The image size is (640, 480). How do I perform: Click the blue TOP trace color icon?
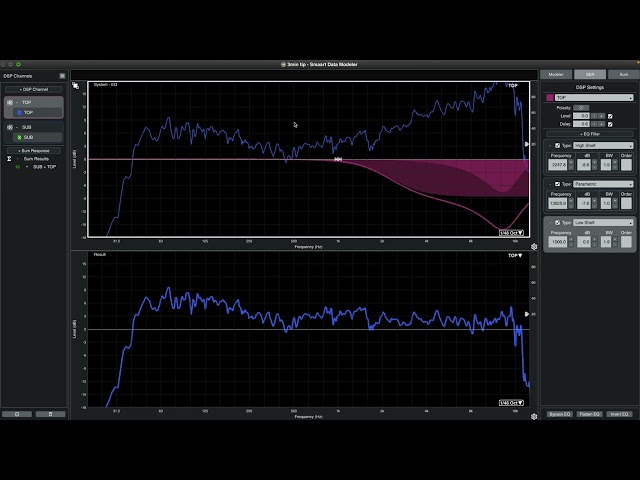click(x=19, y=112)
